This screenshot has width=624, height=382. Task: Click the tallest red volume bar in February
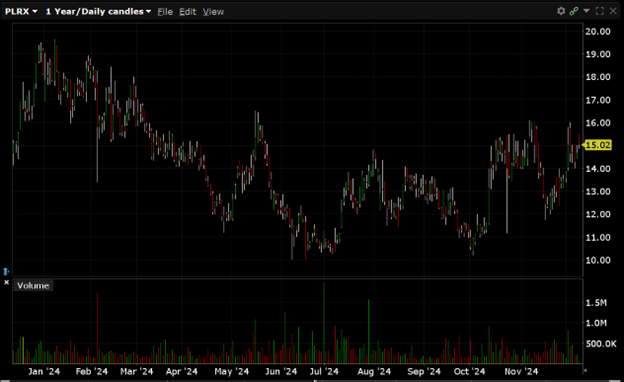[x=97, y=328]
